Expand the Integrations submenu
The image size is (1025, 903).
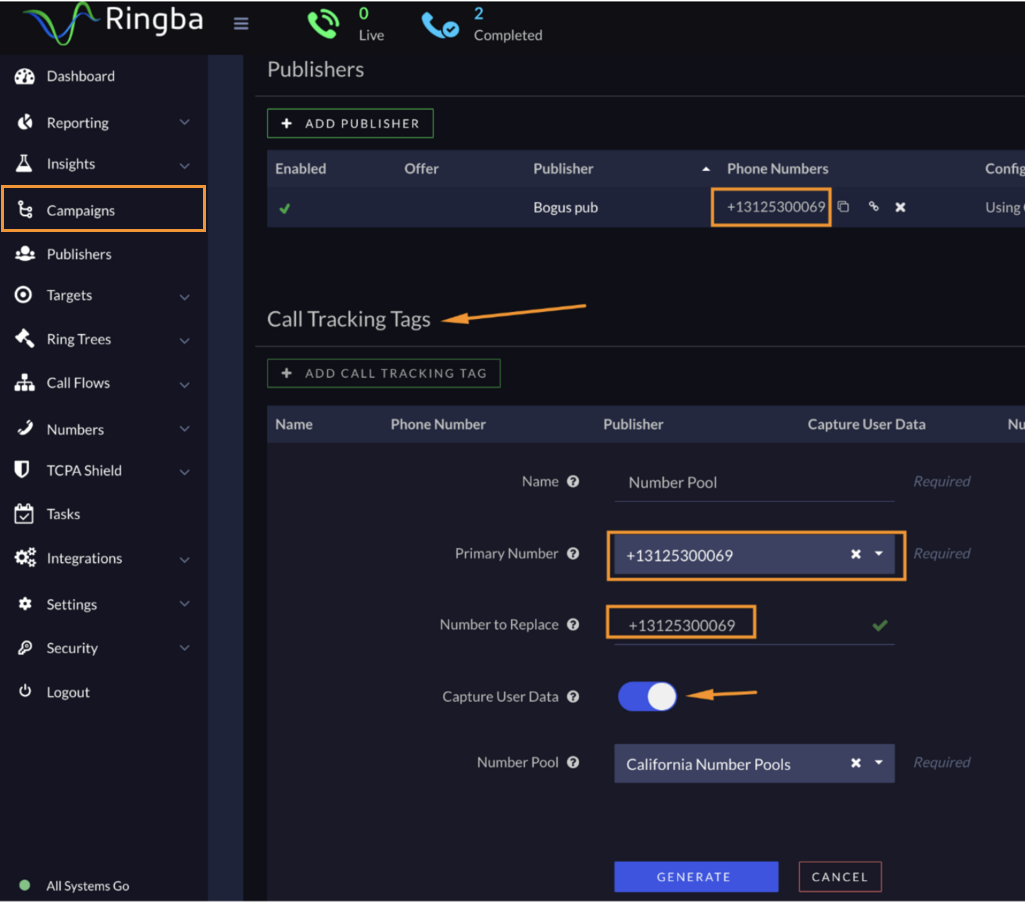coord(185,560)
